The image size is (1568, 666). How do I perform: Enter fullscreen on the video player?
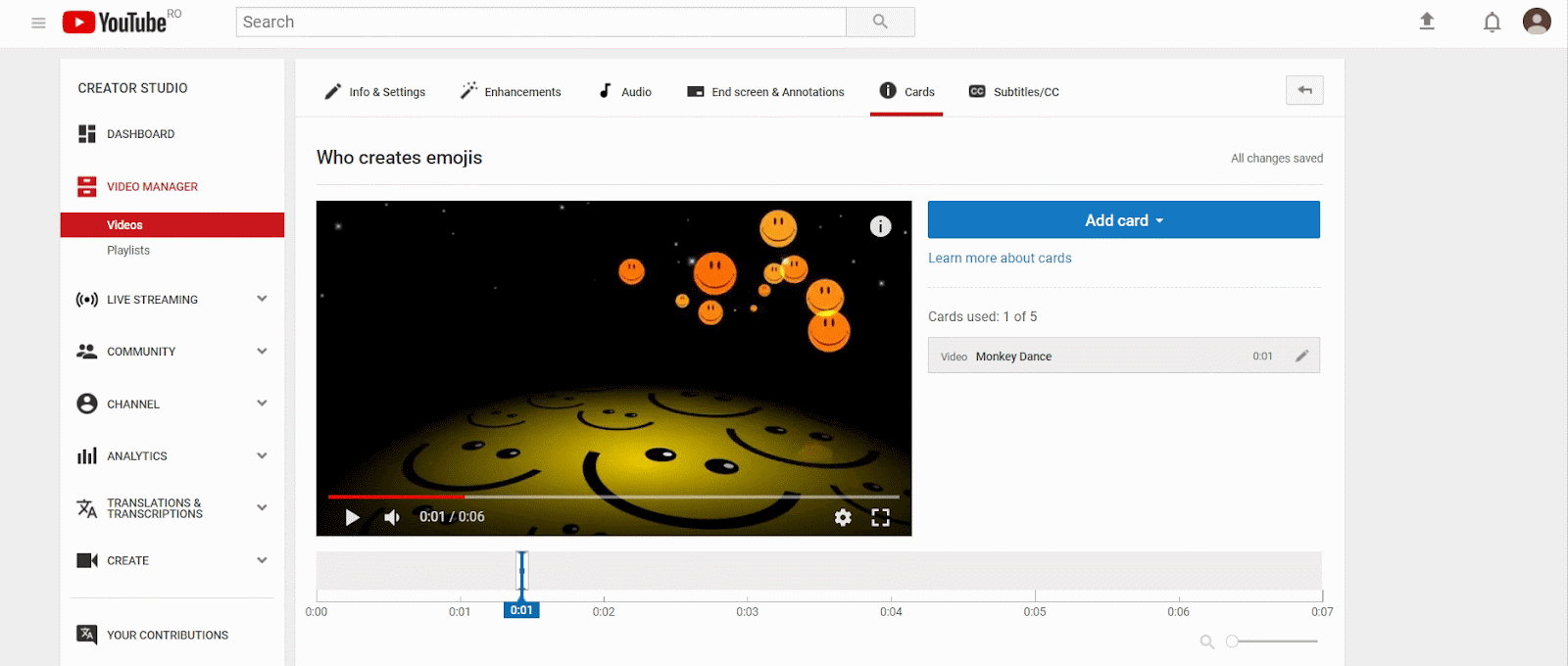pos(880,517)
